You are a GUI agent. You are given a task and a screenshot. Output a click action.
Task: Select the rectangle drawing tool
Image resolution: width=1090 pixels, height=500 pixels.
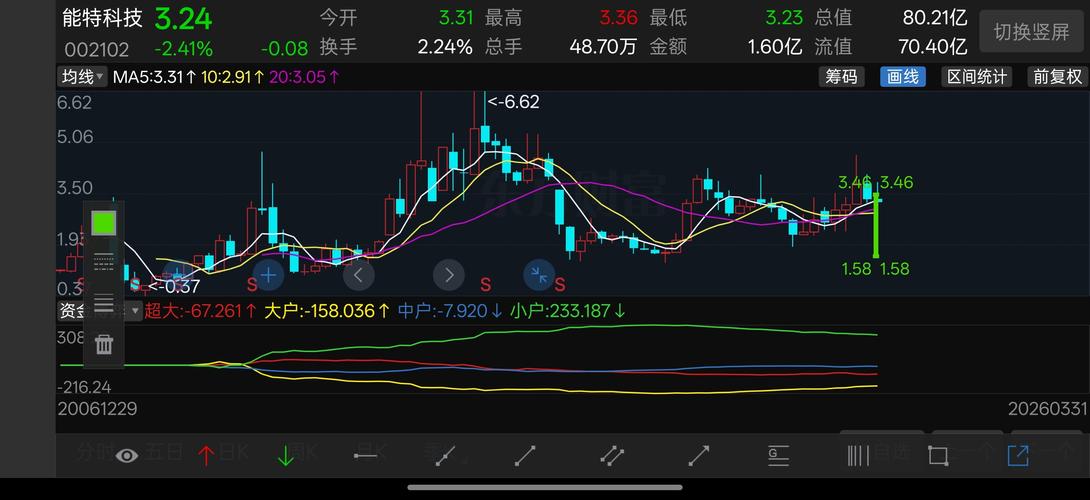pyautogui.click(x=938, y=455)
